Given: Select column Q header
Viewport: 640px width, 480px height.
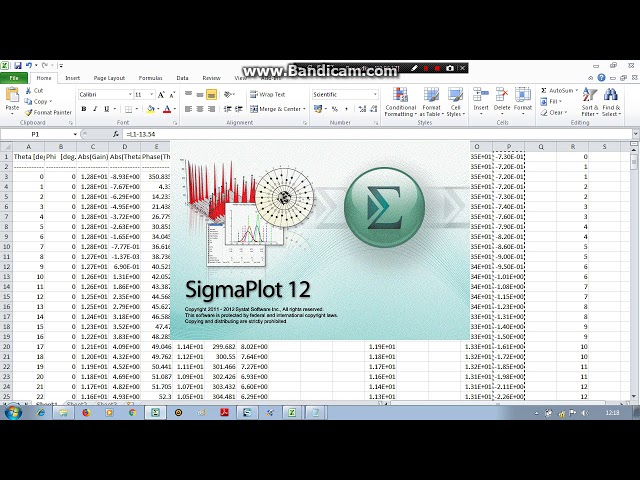Looking at the screenshot, I should click(x=541, y=147).
